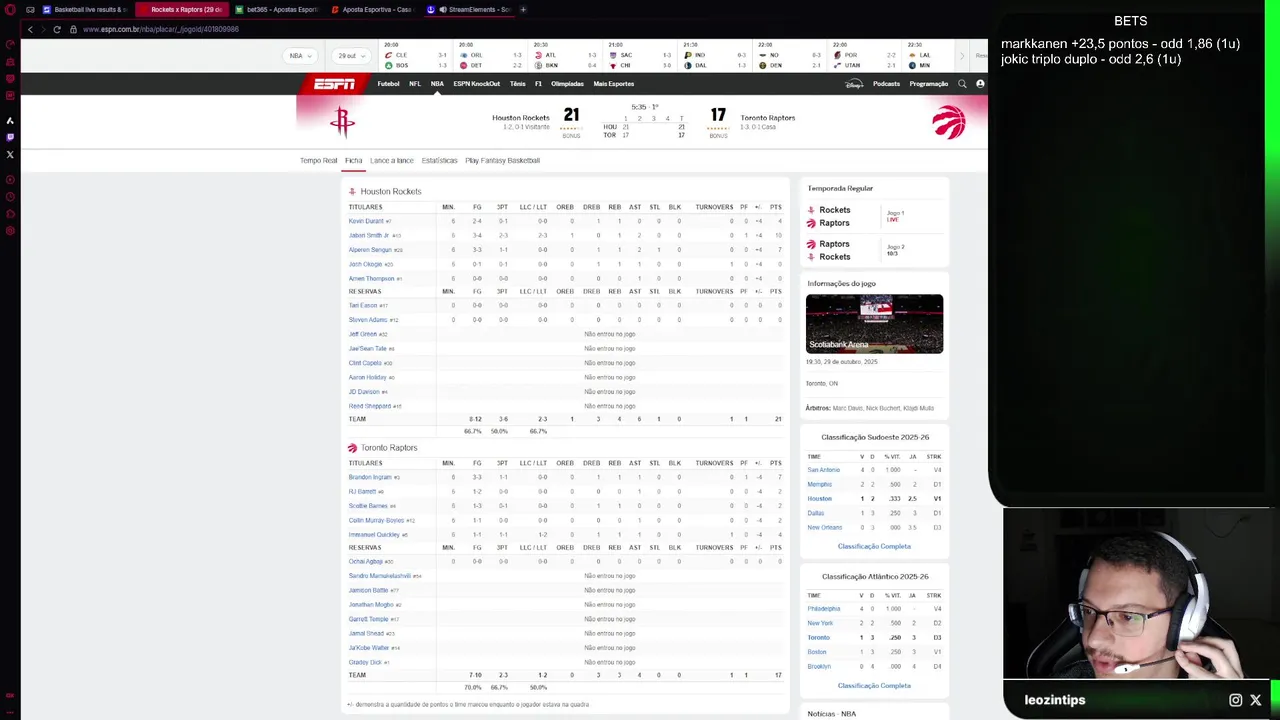Advance the scores ticker with right arrow

coord(962,56)
